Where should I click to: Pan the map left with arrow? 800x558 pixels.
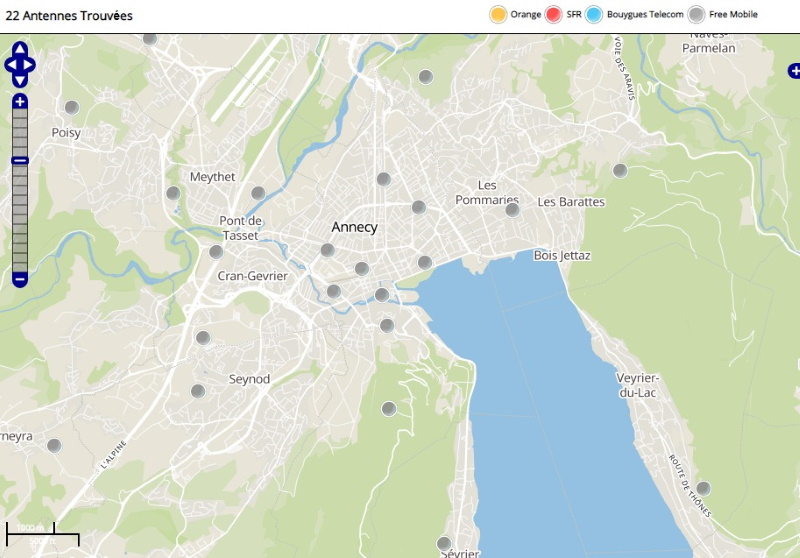point(10,66)
